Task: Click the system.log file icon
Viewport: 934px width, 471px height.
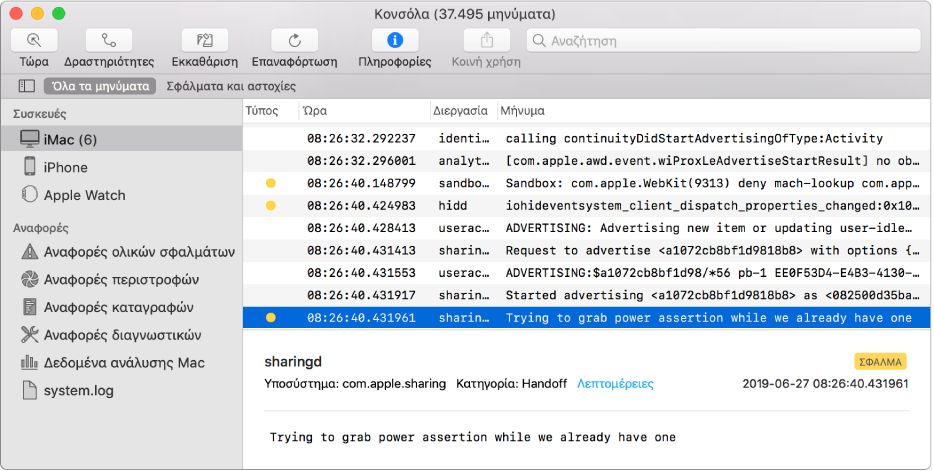Action: (x=29, y=390)
